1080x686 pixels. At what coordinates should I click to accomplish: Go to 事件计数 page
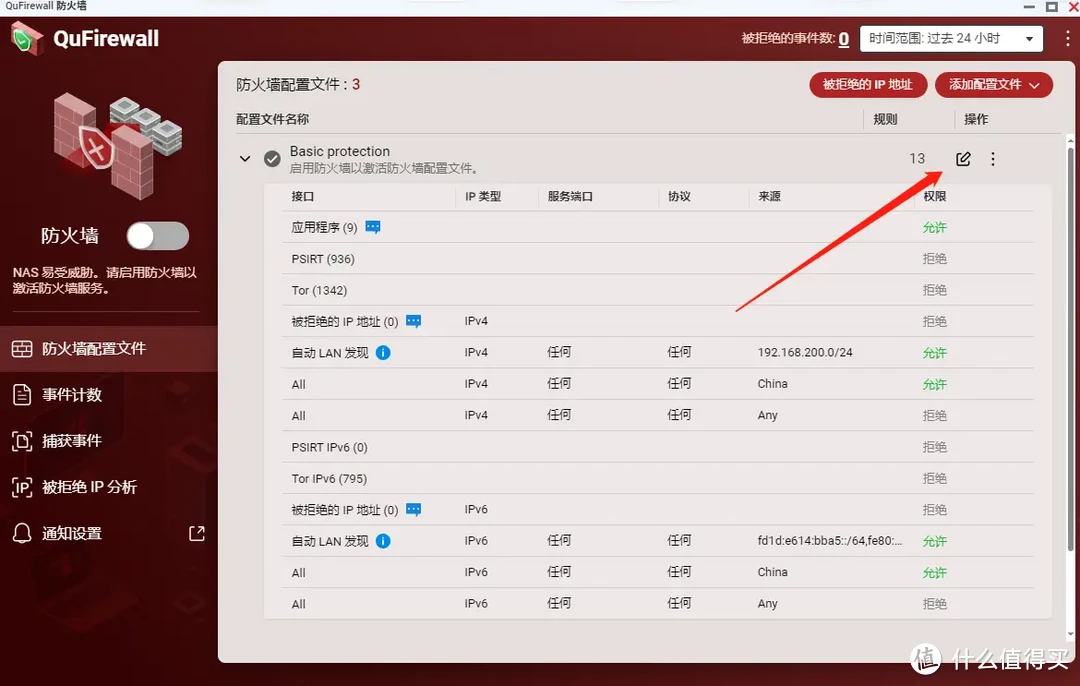pyautogui.click(x=109, y=395)
